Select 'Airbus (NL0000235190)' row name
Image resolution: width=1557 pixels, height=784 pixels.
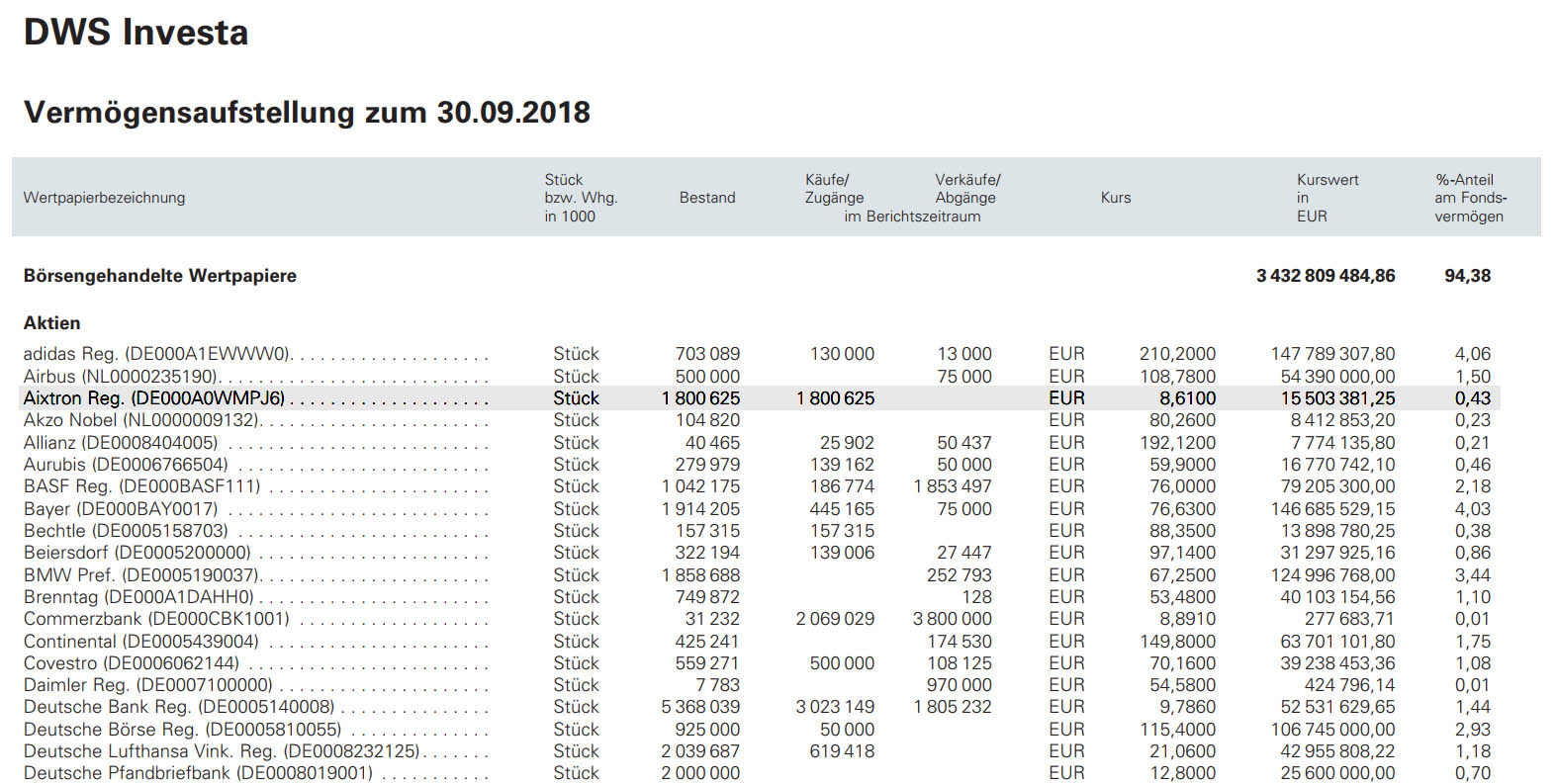click(121, 377)
